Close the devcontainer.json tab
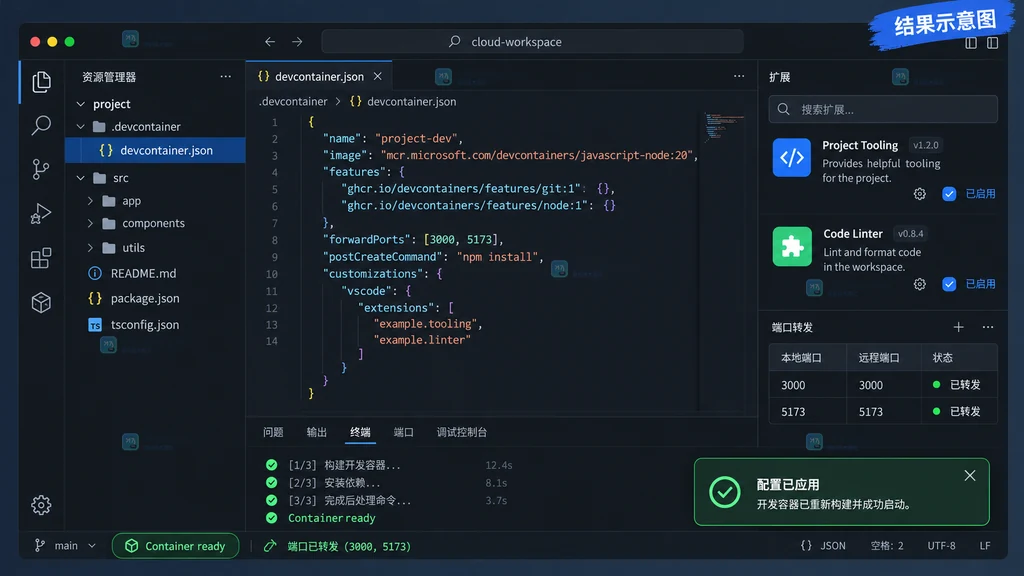 tap(377, 76)
